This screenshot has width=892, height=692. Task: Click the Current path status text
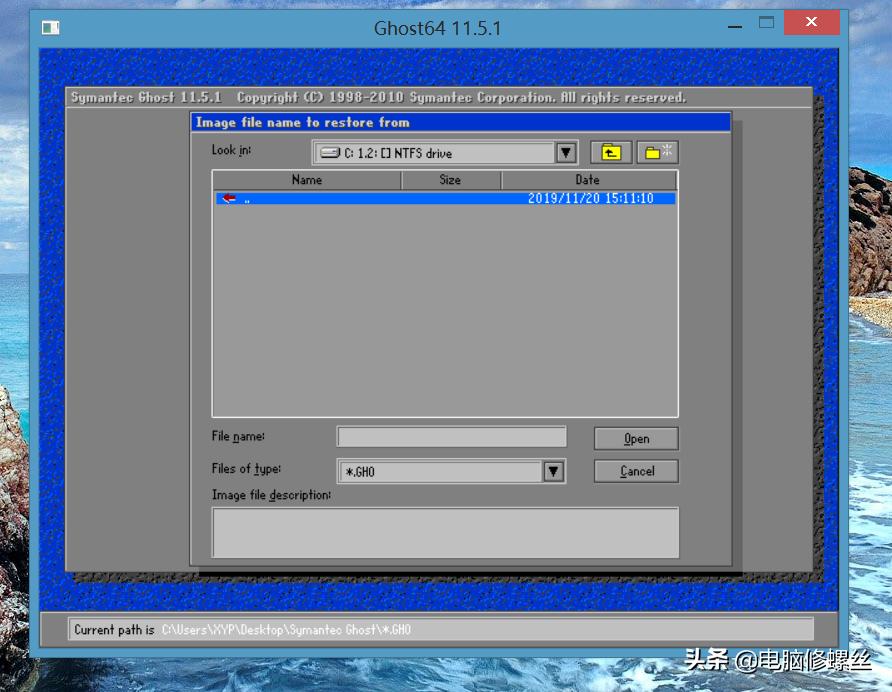pyautogui.click(x=242, y=630)
